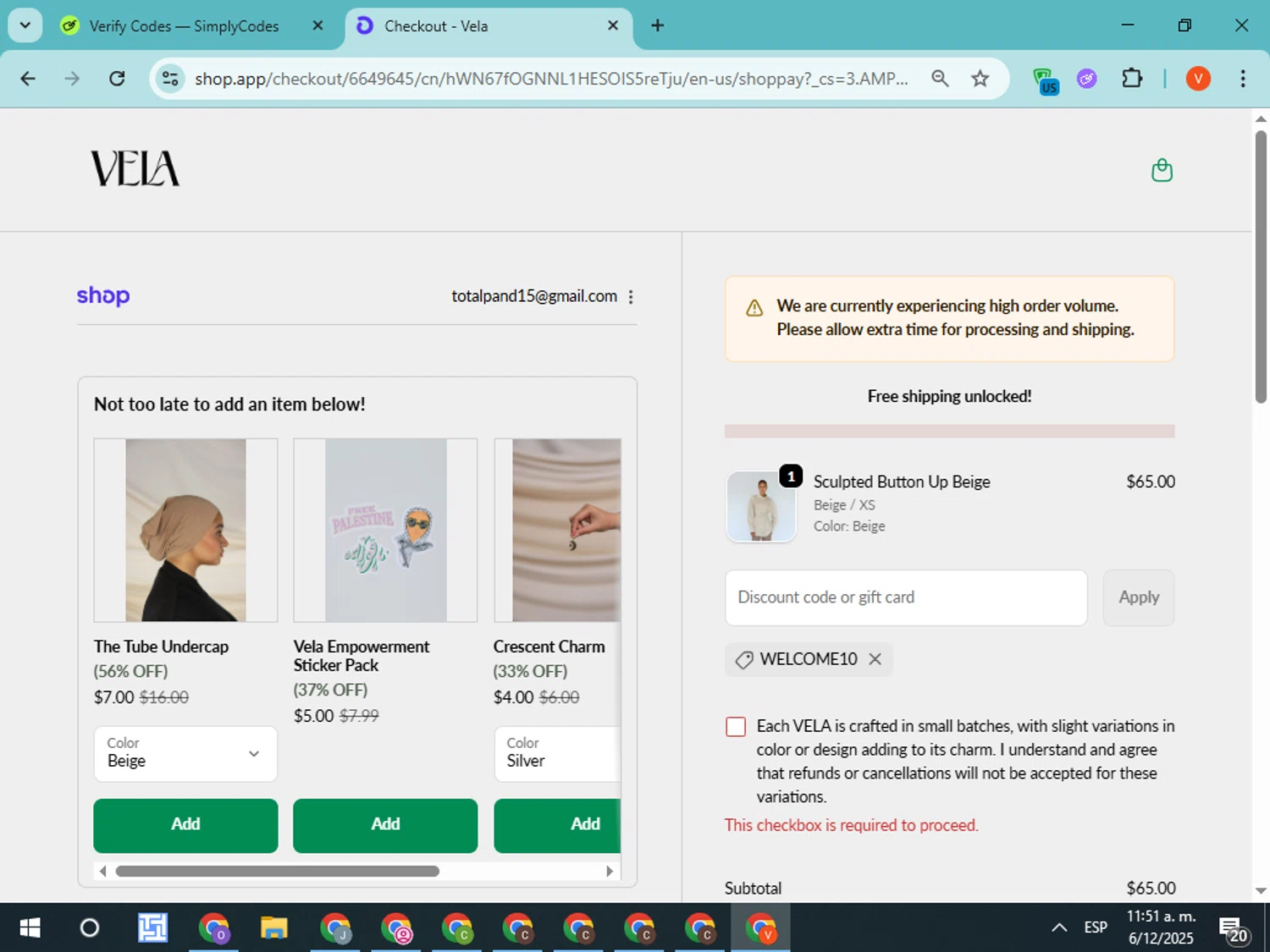Open the zoom magnifier in address bar

coord(940,79)
